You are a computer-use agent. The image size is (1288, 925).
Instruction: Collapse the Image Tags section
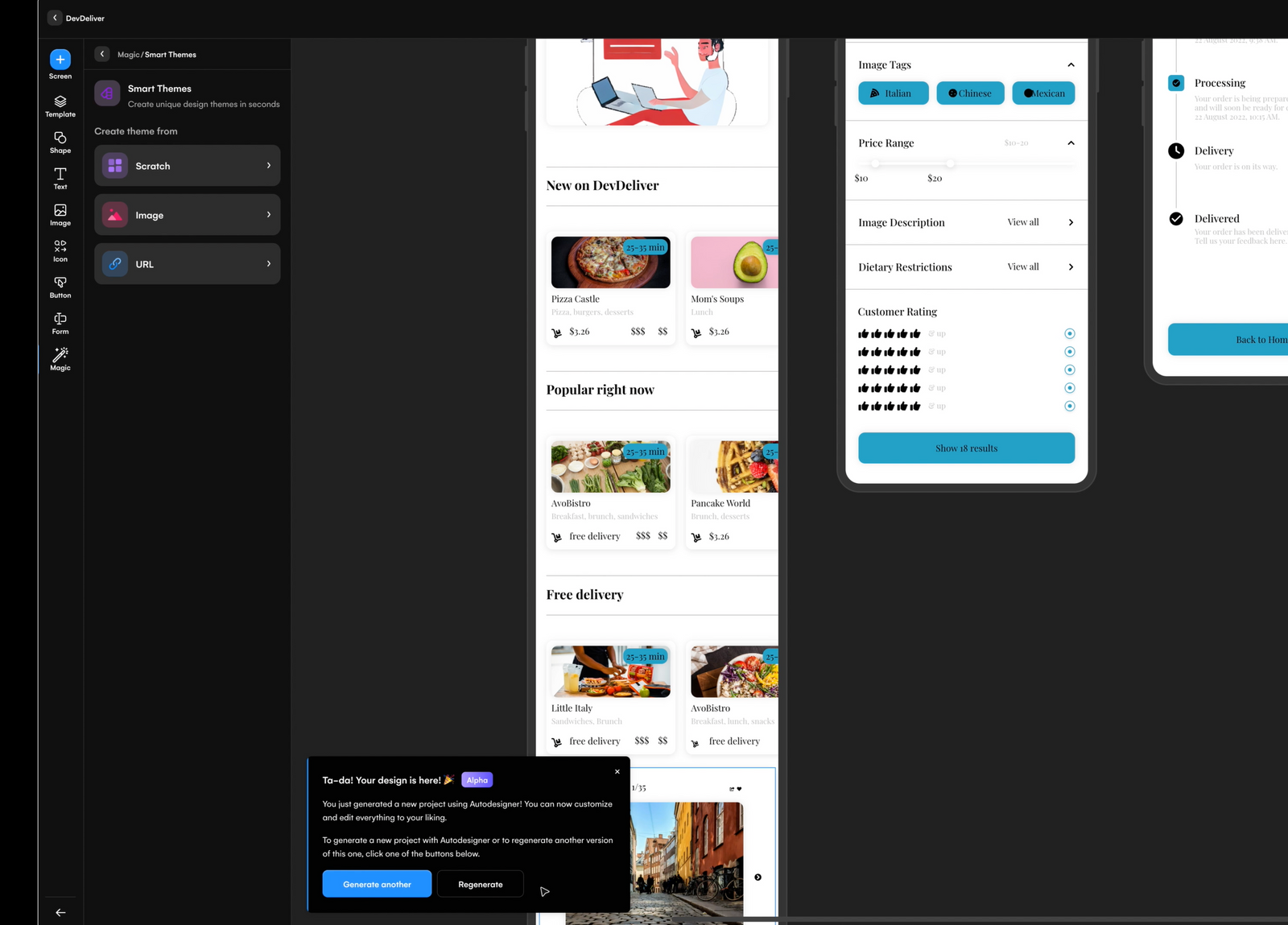click(x=1071, y=64)
